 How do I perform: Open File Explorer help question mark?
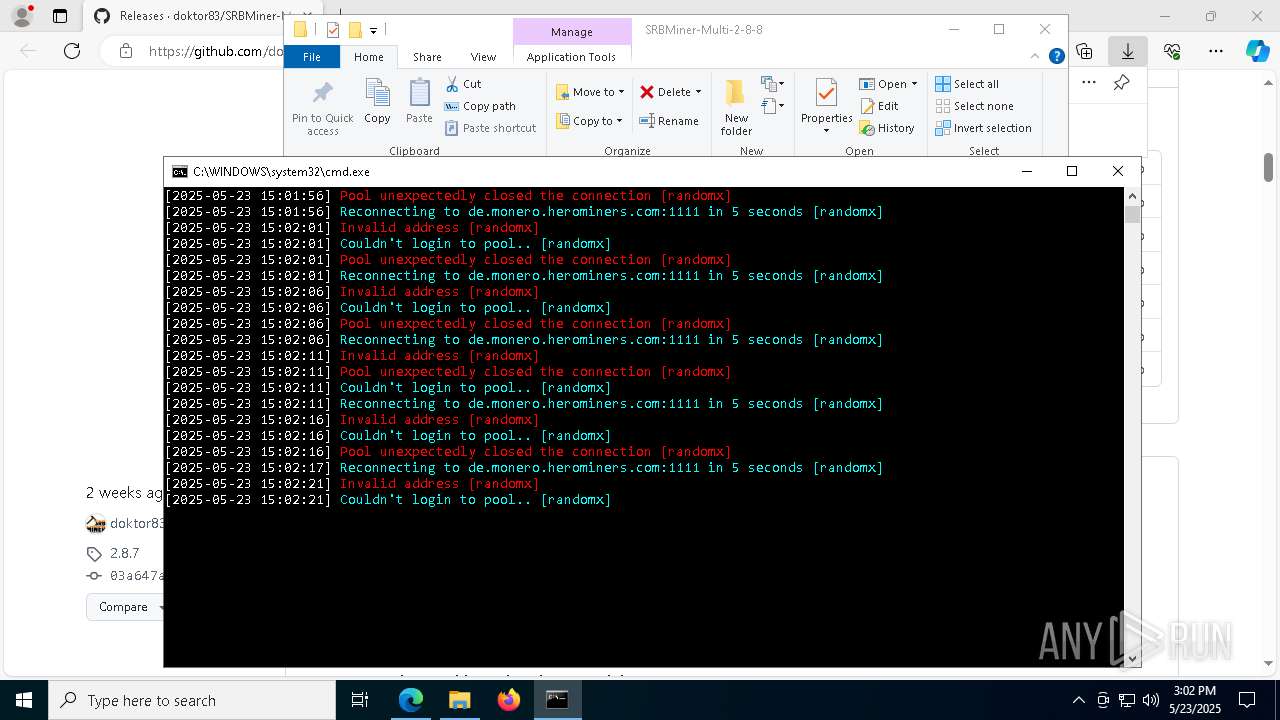click(1056, 57)
